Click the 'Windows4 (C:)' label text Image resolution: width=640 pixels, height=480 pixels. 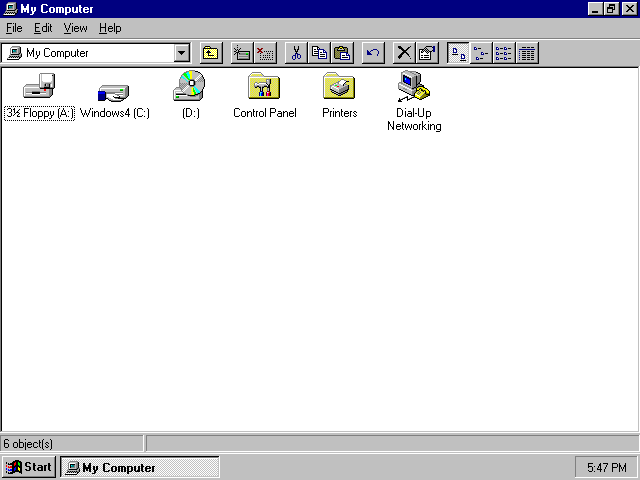[115, 113]
